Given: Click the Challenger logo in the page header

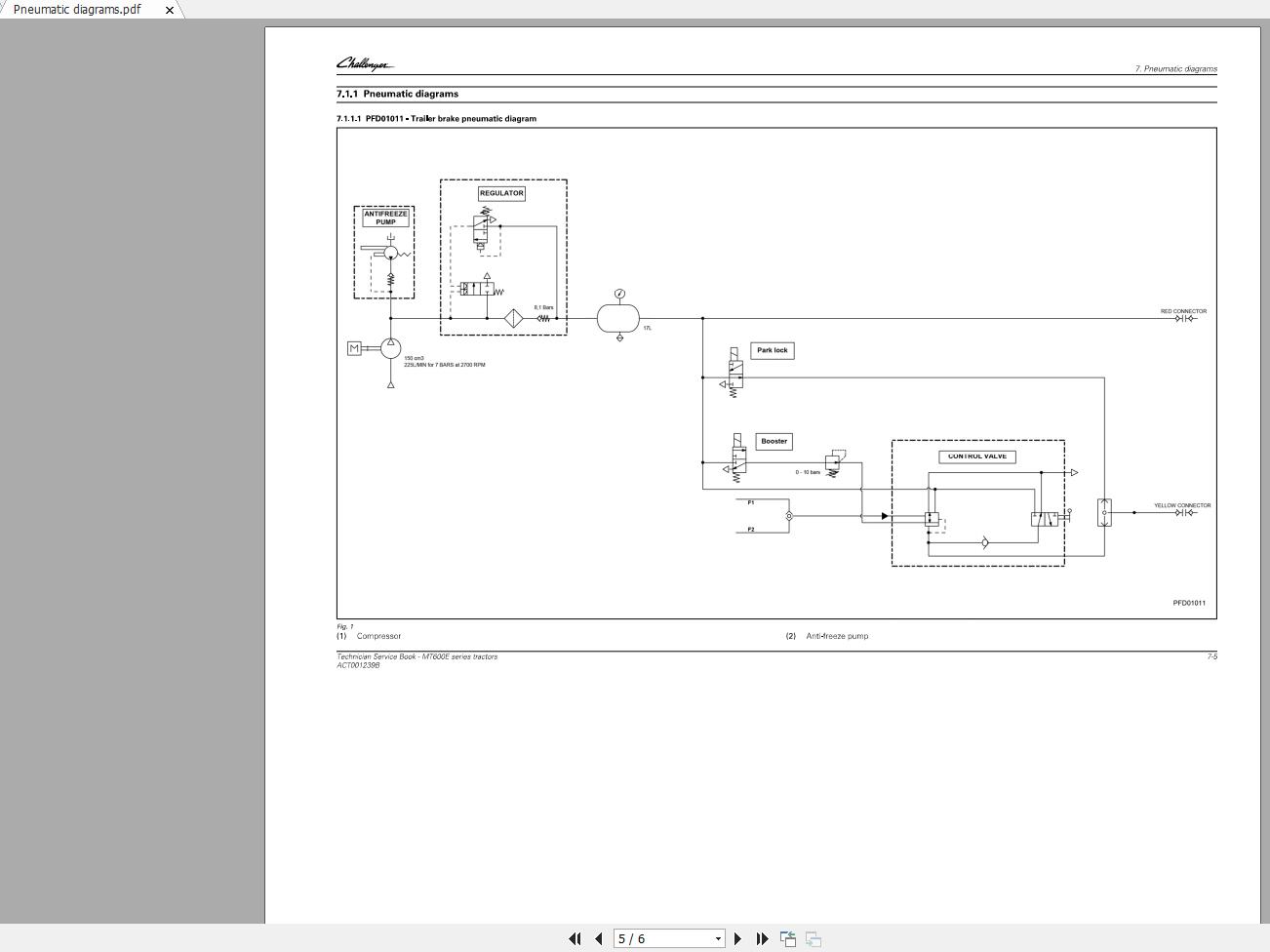Looking at the screenshot, I should click(365, 64).
